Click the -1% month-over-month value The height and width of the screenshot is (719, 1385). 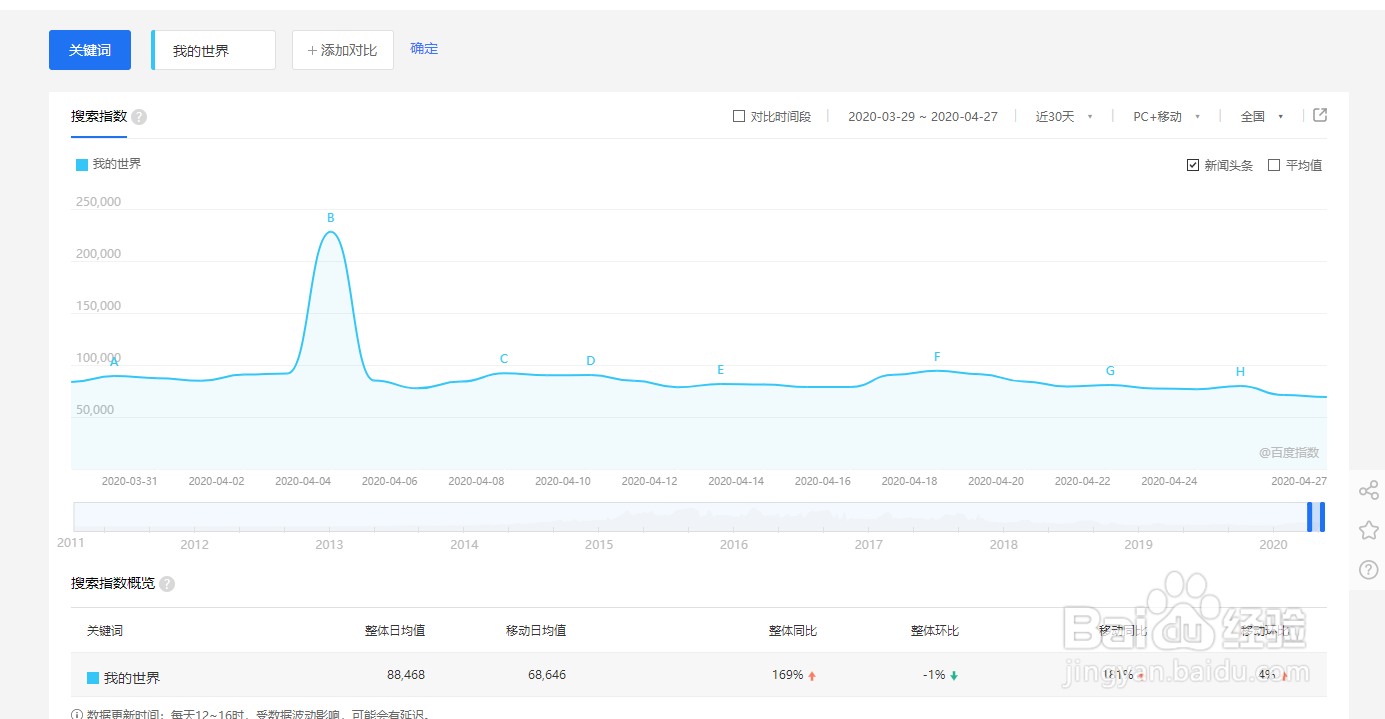click(934, 675)
